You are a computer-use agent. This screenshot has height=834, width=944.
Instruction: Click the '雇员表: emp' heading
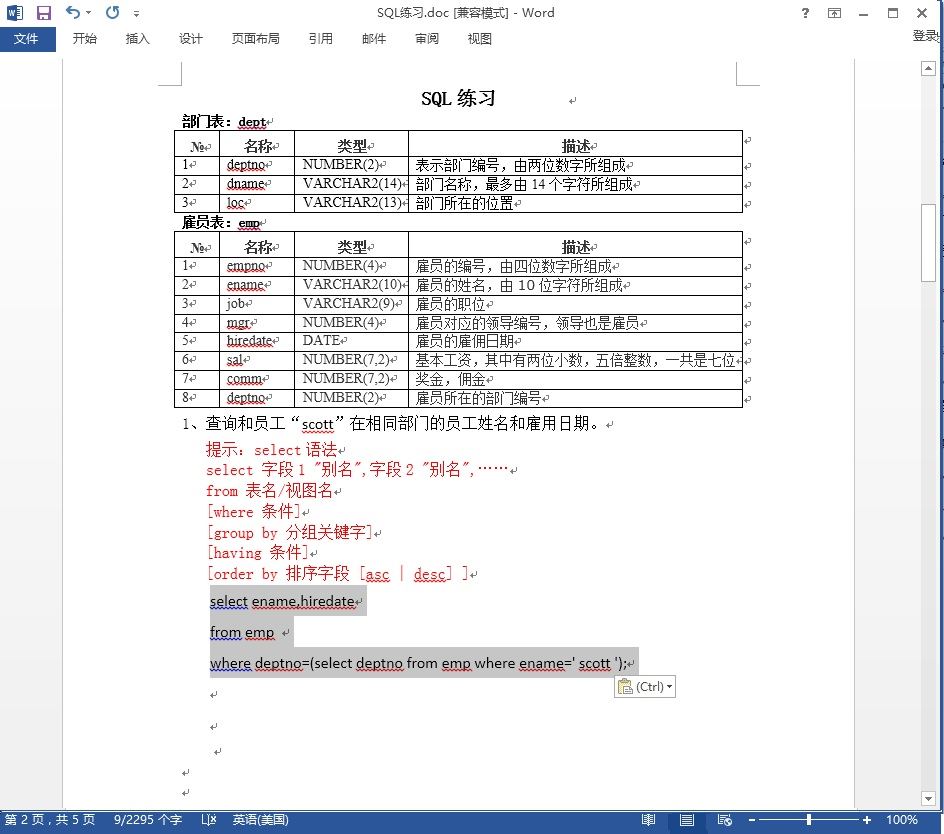pyautogui.click(x=220, y=223)
